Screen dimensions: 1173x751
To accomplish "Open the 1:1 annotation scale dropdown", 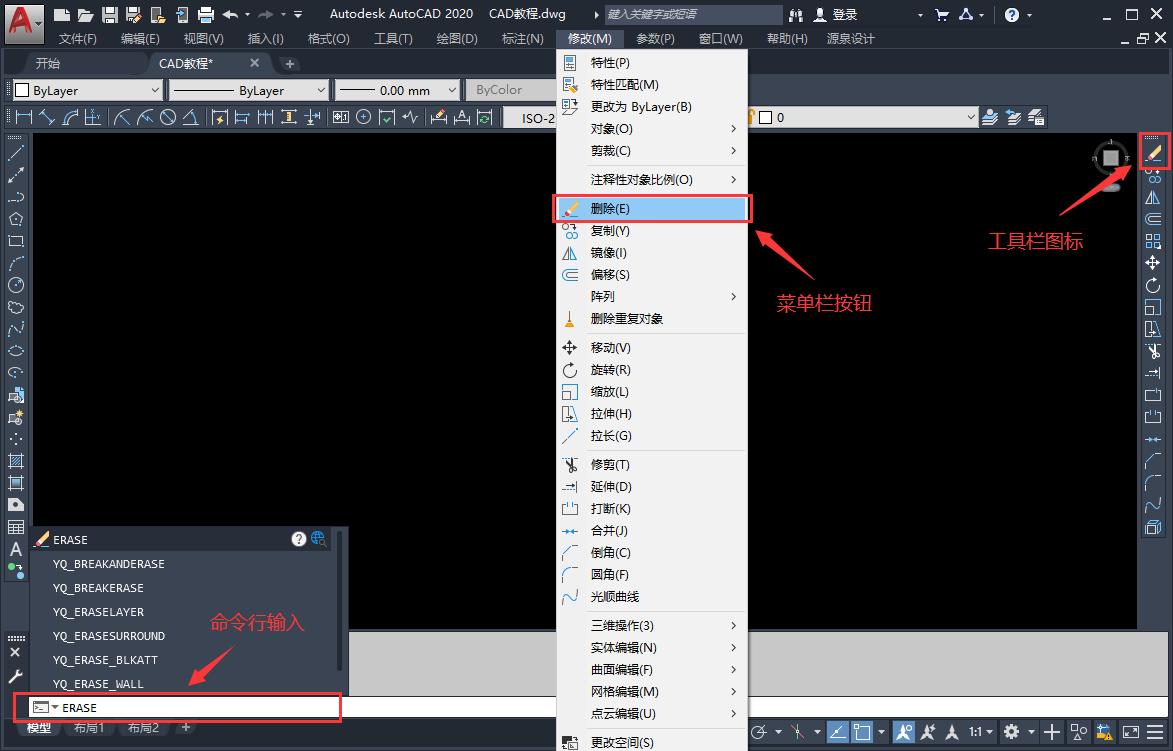I will point(981,732).
